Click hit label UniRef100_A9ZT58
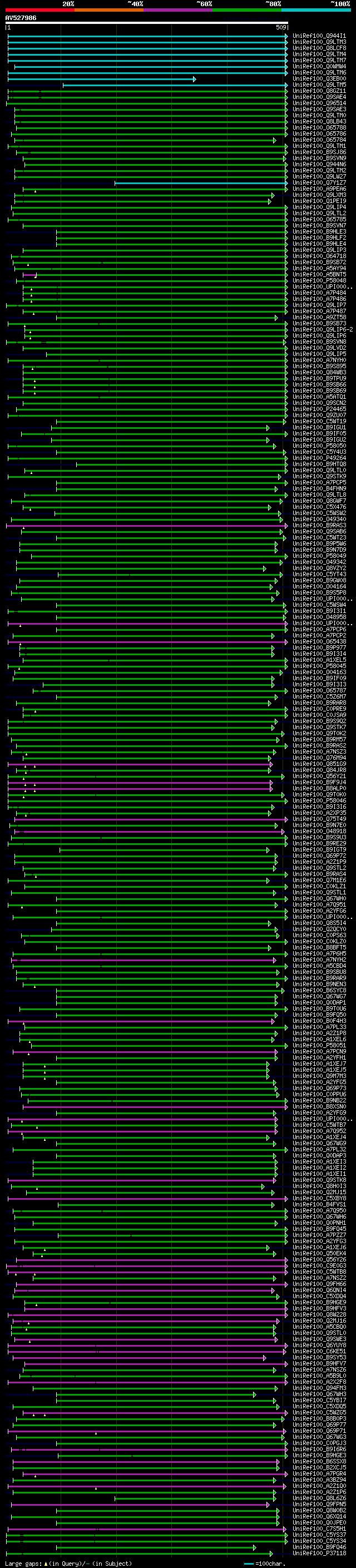The image size is (356, 1568). [x=319, y=317]
